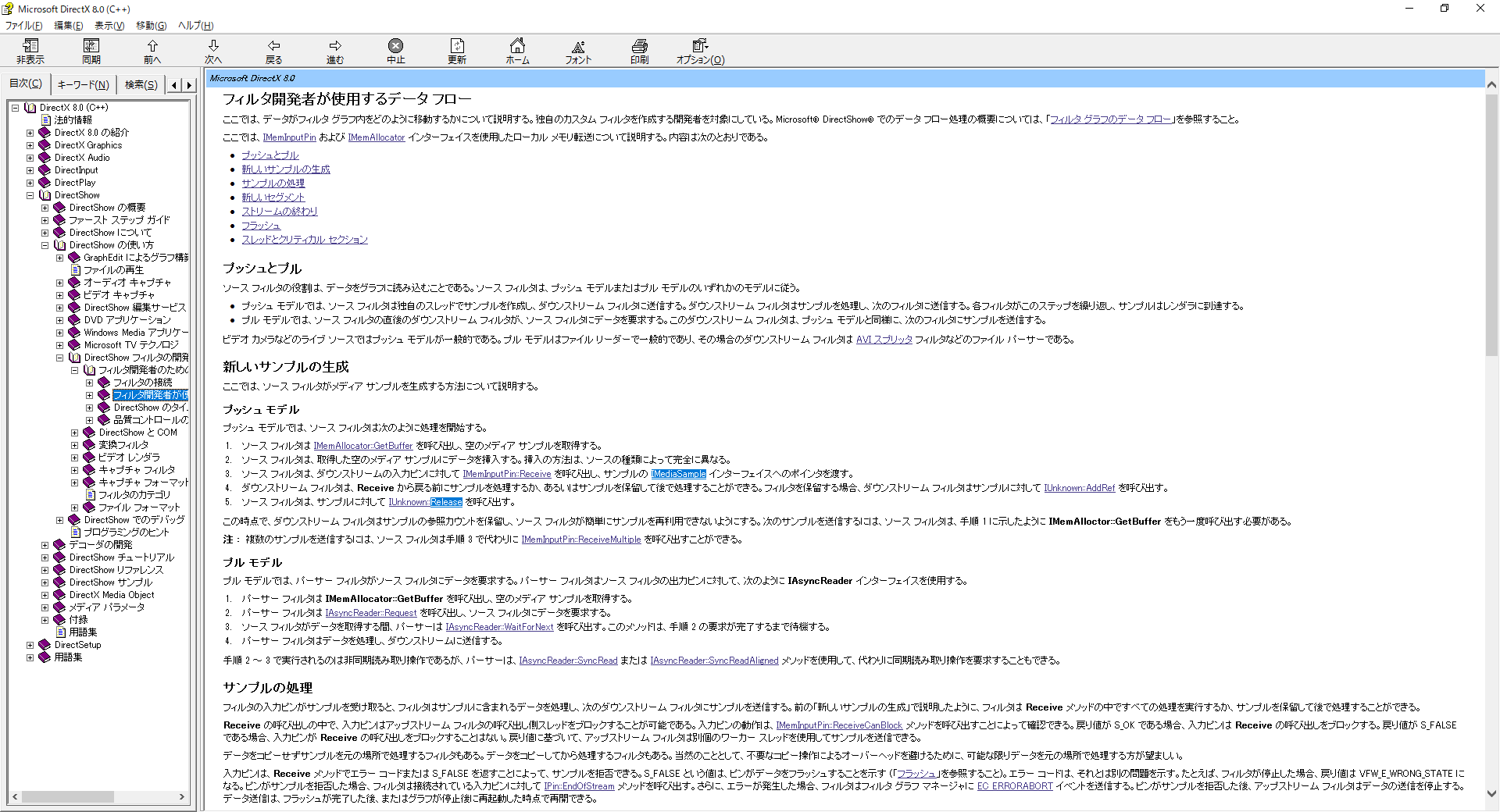This screenshot has height=812, width=1500.
Task: Open the プッシュとプル link
Action: pyautogui.click(x=270, y=155)
